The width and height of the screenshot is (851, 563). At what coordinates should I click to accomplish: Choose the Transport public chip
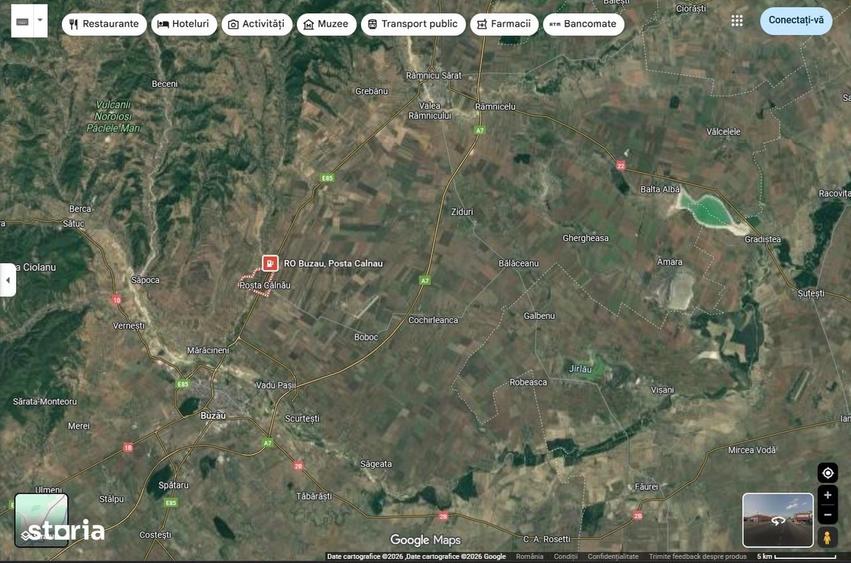point(413,24)
